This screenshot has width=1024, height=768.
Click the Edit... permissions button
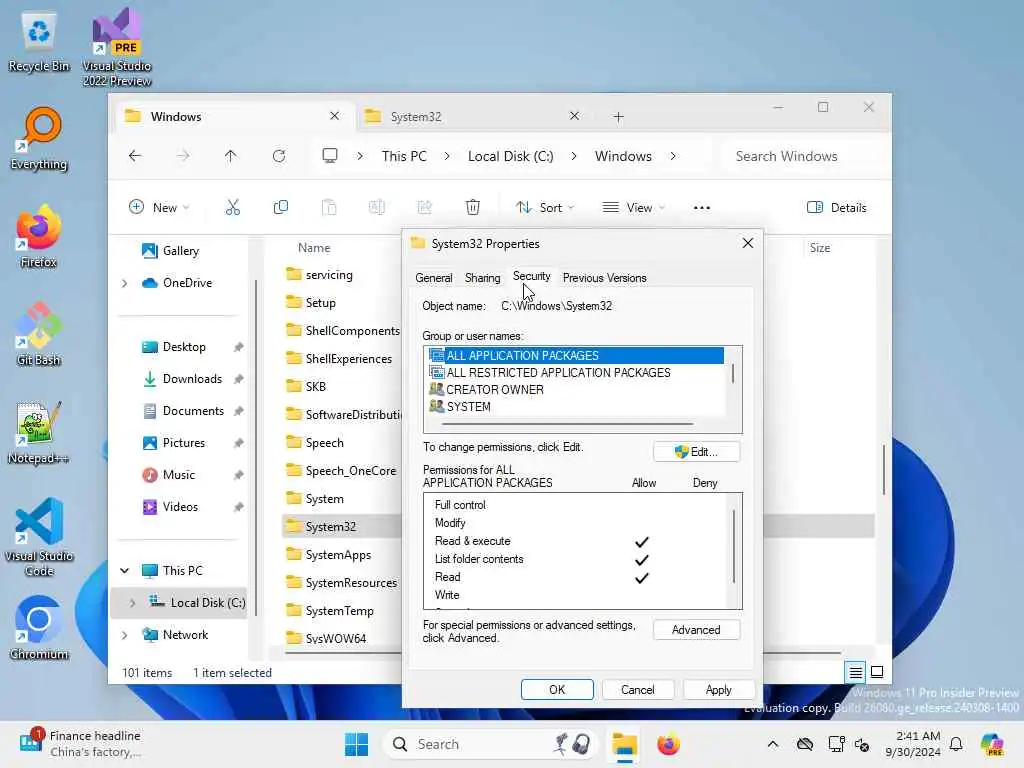[x=696, y=452]
